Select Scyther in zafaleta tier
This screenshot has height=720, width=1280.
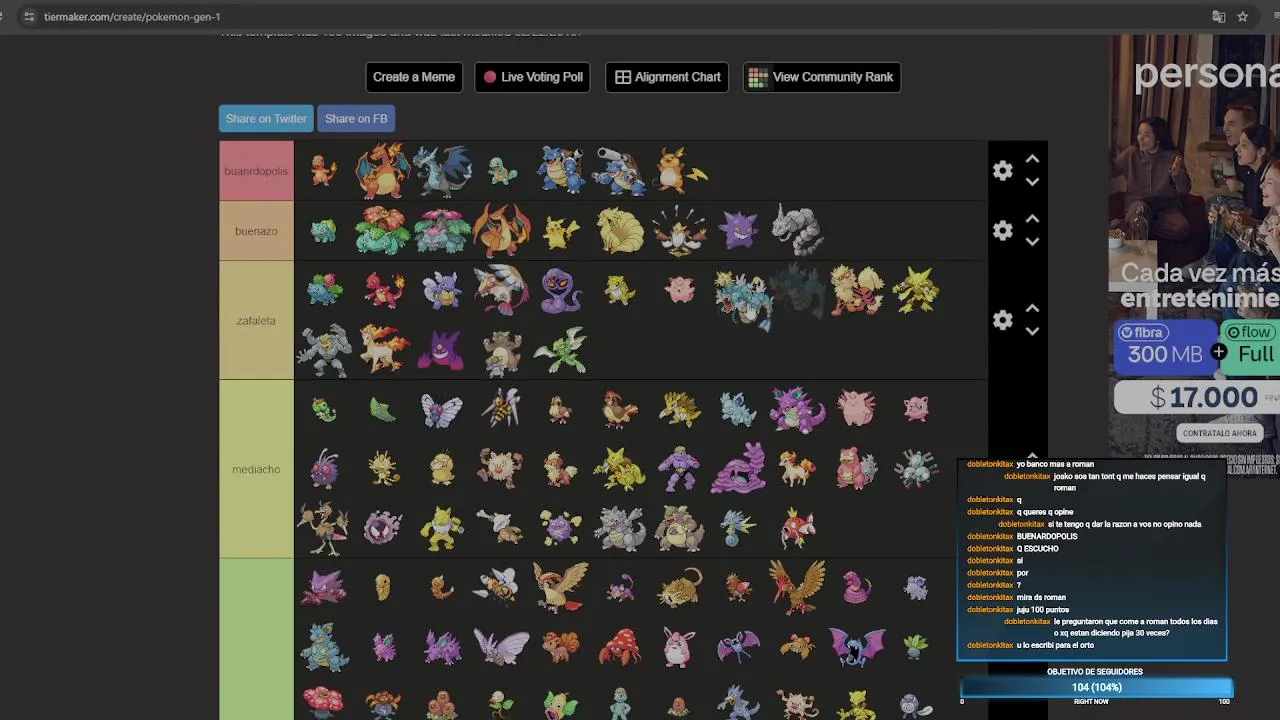pyautogui.click(x=560, y=350)
